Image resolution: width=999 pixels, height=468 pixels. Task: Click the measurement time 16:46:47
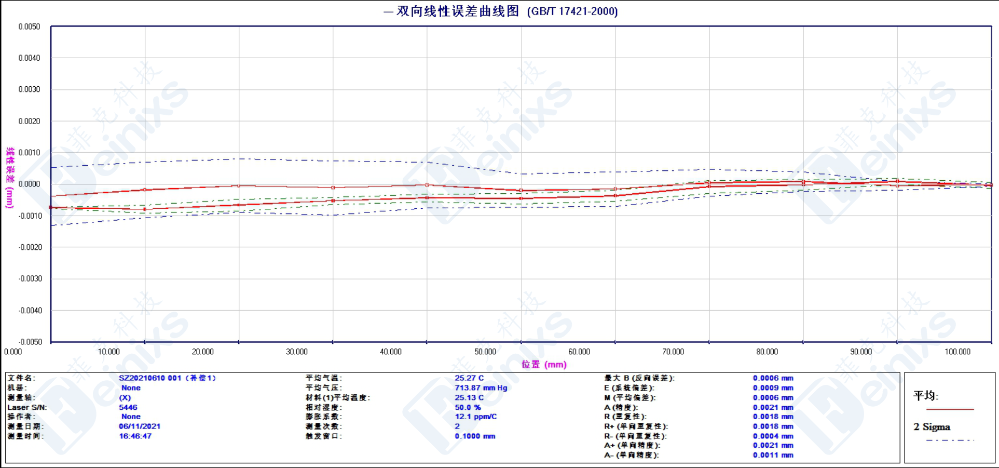(x=136, y=436)
